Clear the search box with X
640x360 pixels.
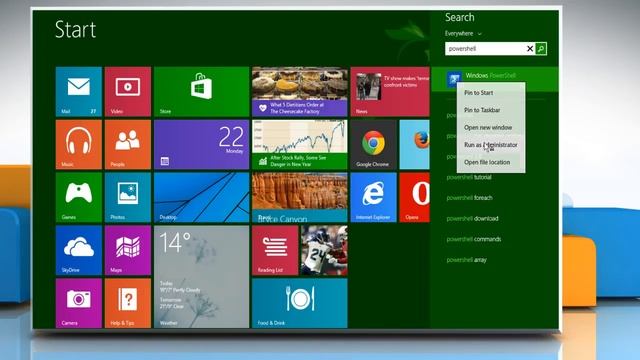pyautogui.click(x=530, y=49)
